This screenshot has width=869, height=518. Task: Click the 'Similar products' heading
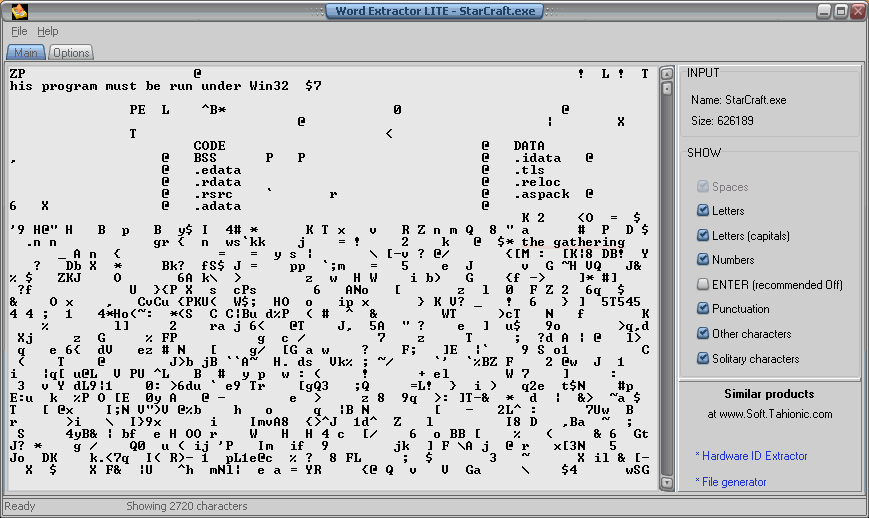coord(769,394)
